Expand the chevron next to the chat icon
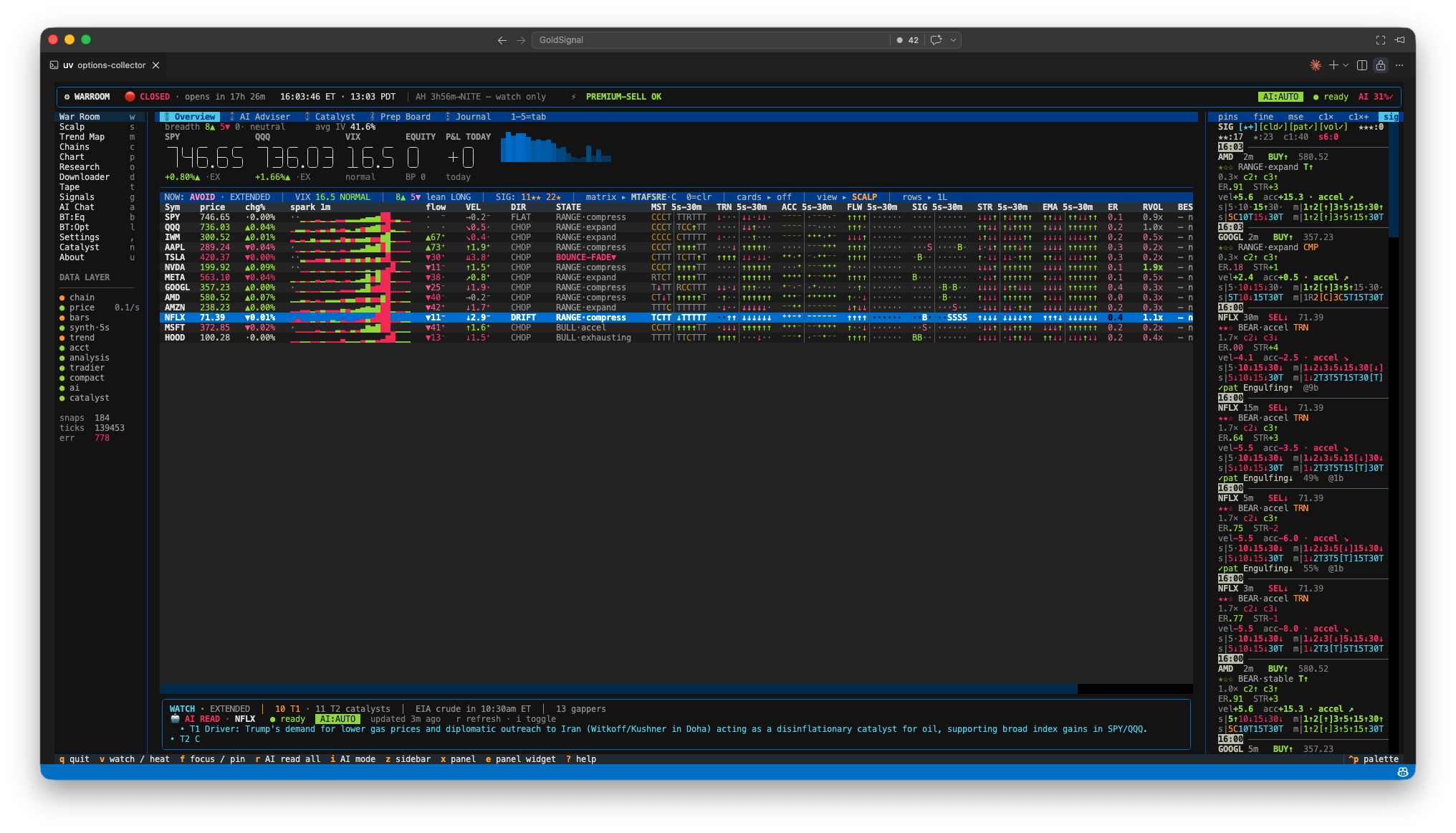1456x833 pixels. [953, 40]
